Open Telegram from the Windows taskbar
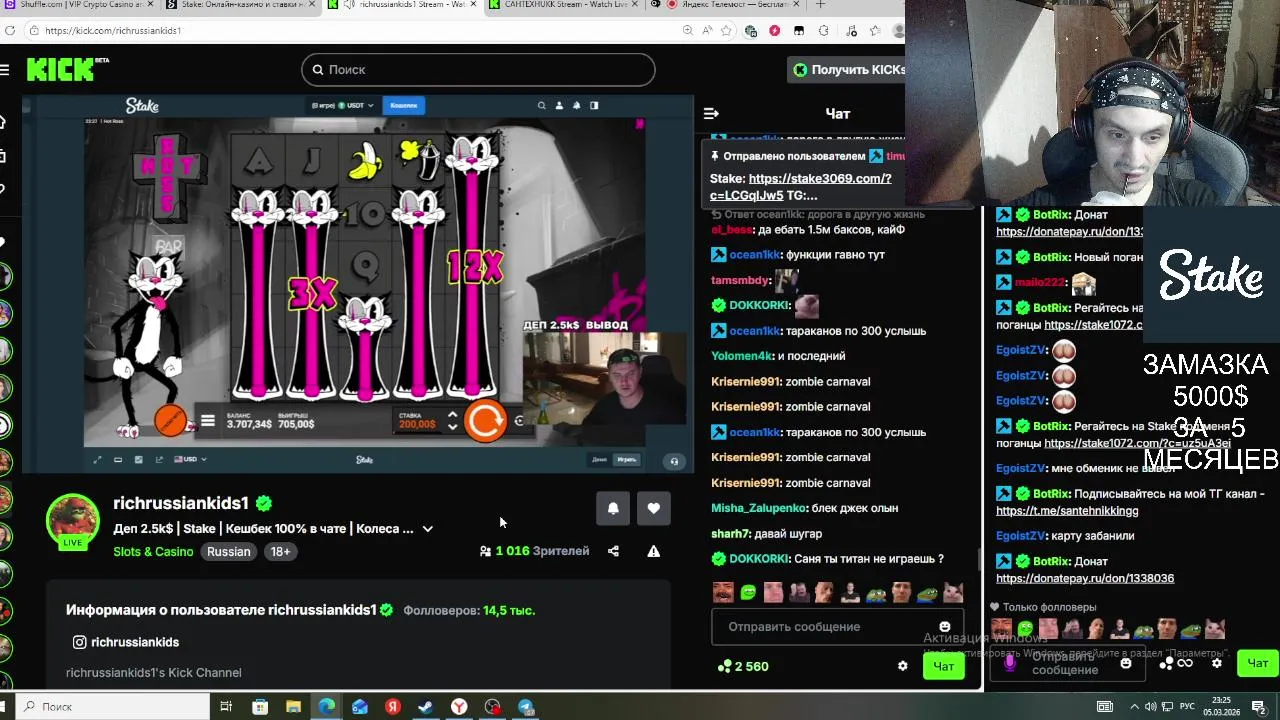1280x720 pixels. [x=526, y=707]
